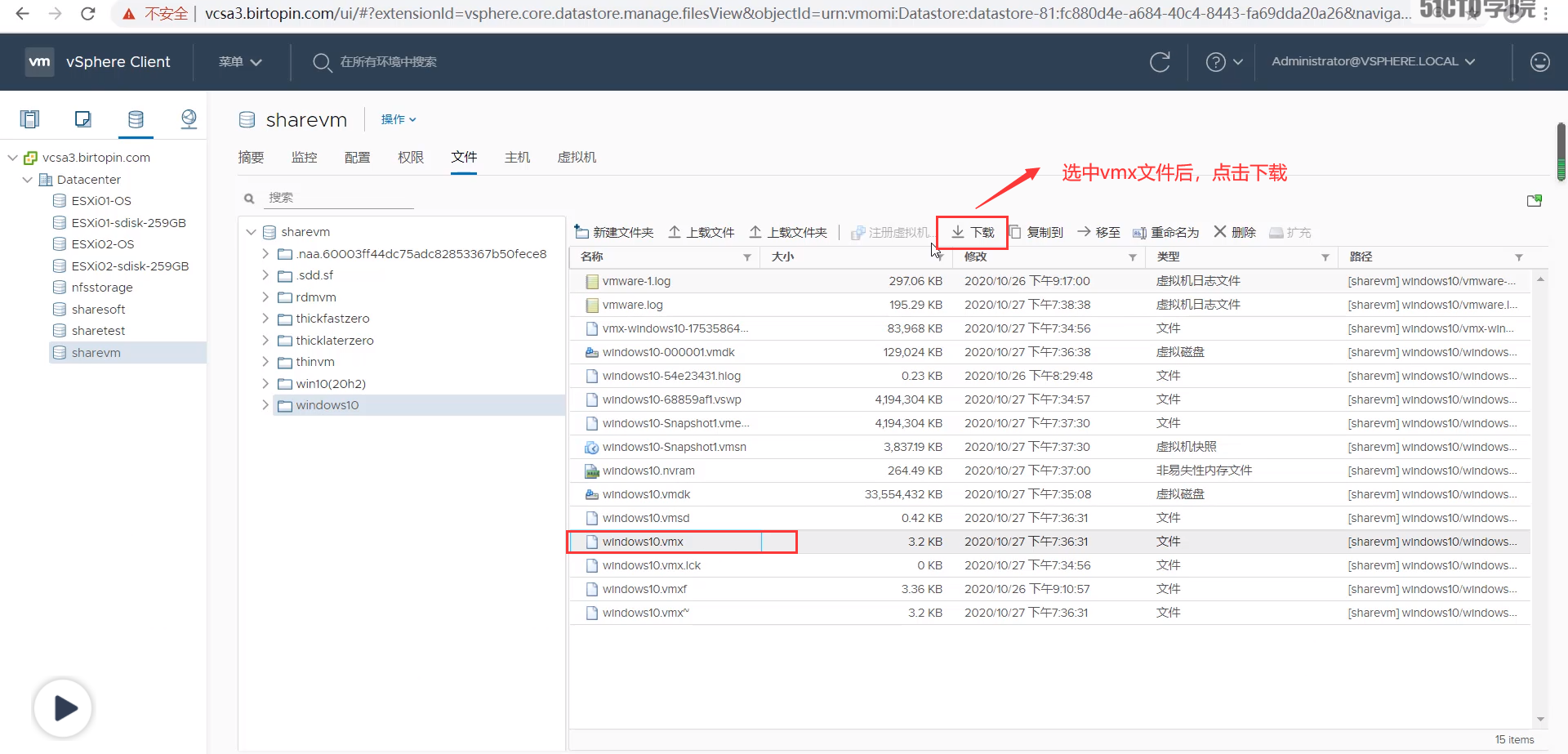
Task: Collapse the sharevm folder tree root
Action: pyautogui.click(x=251, y=232)
